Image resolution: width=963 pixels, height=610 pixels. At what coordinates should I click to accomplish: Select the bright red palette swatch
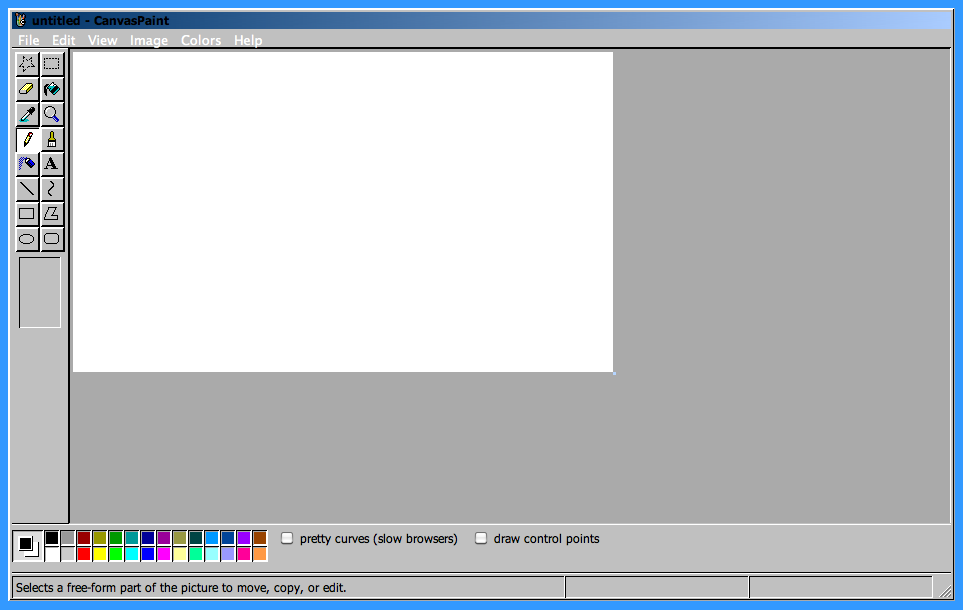pyautogui.click(x=84, y=554)
